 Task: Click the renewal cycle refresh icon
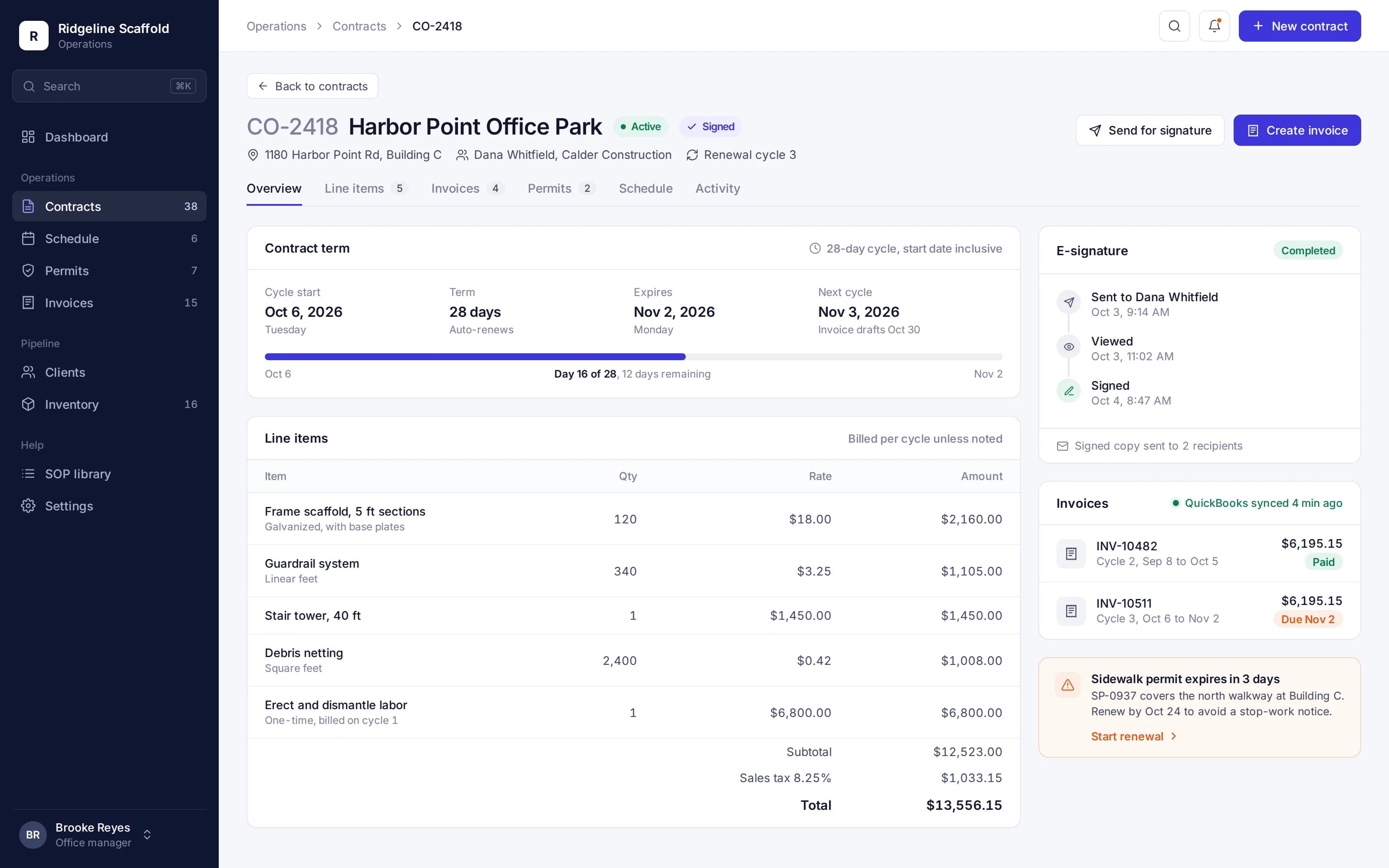click(692, 155)
